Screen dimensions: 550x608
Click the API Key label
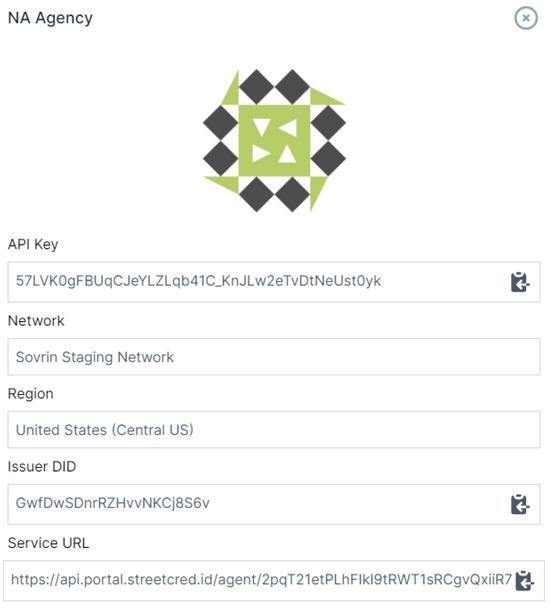point(33,244)
